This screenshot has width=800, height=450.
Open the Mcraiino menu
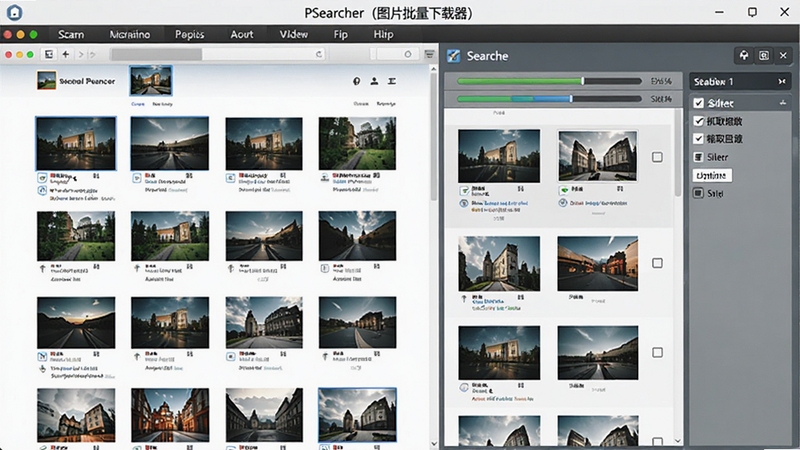[x=130, y=34]
